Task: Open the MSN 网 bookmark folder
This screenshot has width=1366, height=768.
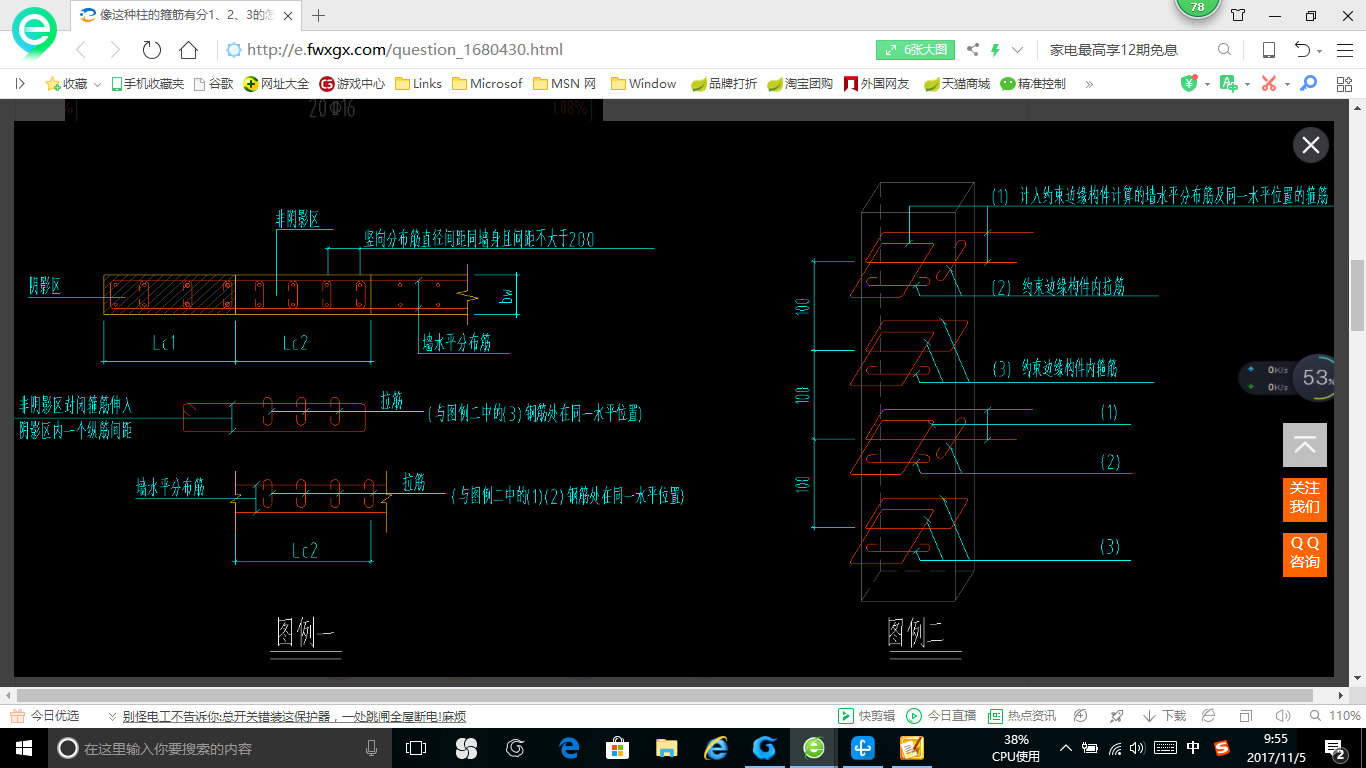Action: click(x=565, y=84)
